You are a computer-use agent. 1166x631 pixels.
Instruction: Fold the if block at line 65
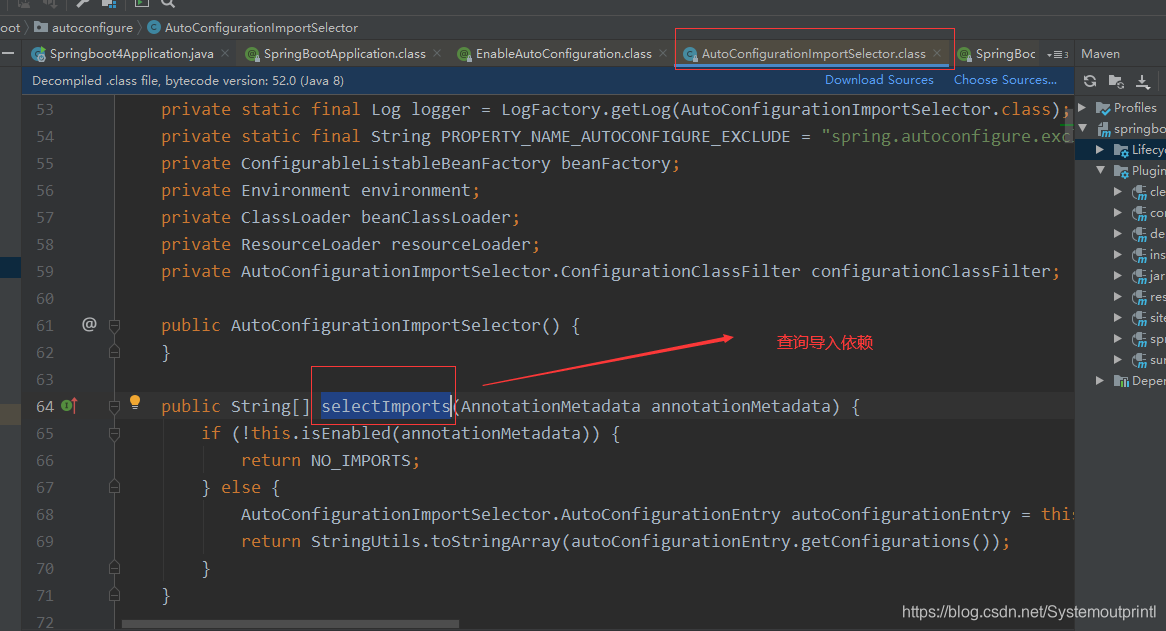(115, 433)
